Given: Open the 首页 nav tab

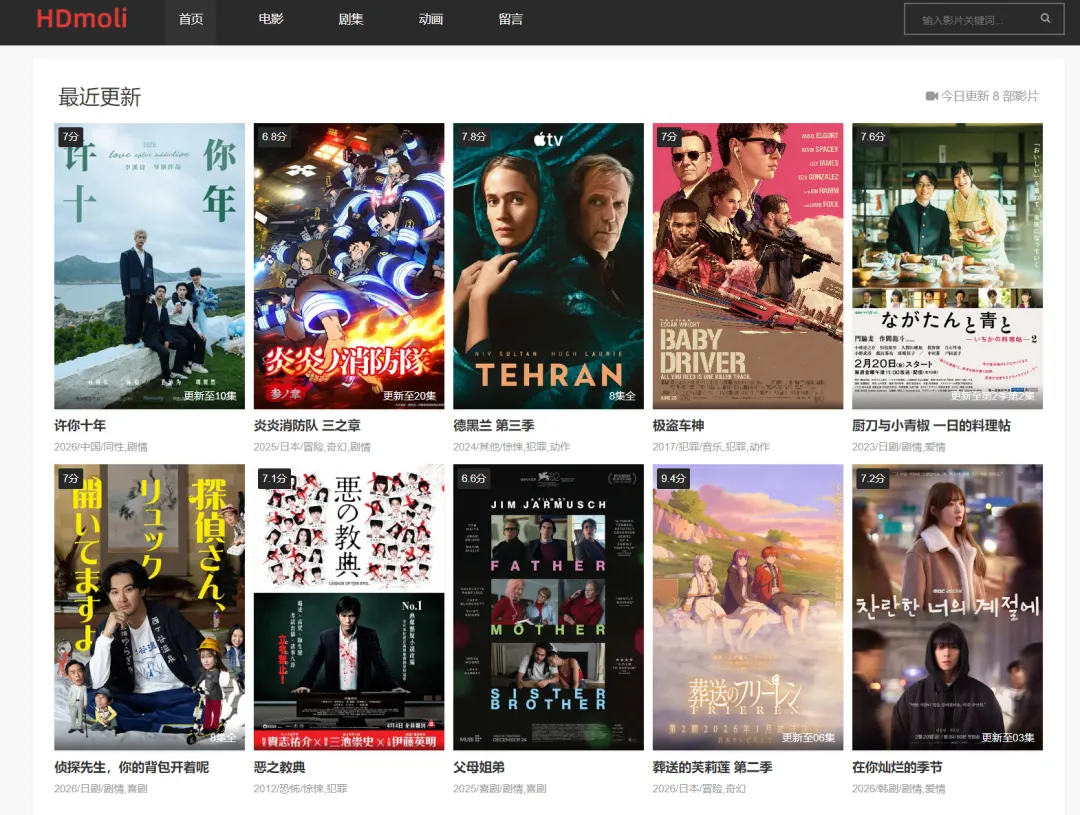Looking at the screenshot, I should pos(191,19).
